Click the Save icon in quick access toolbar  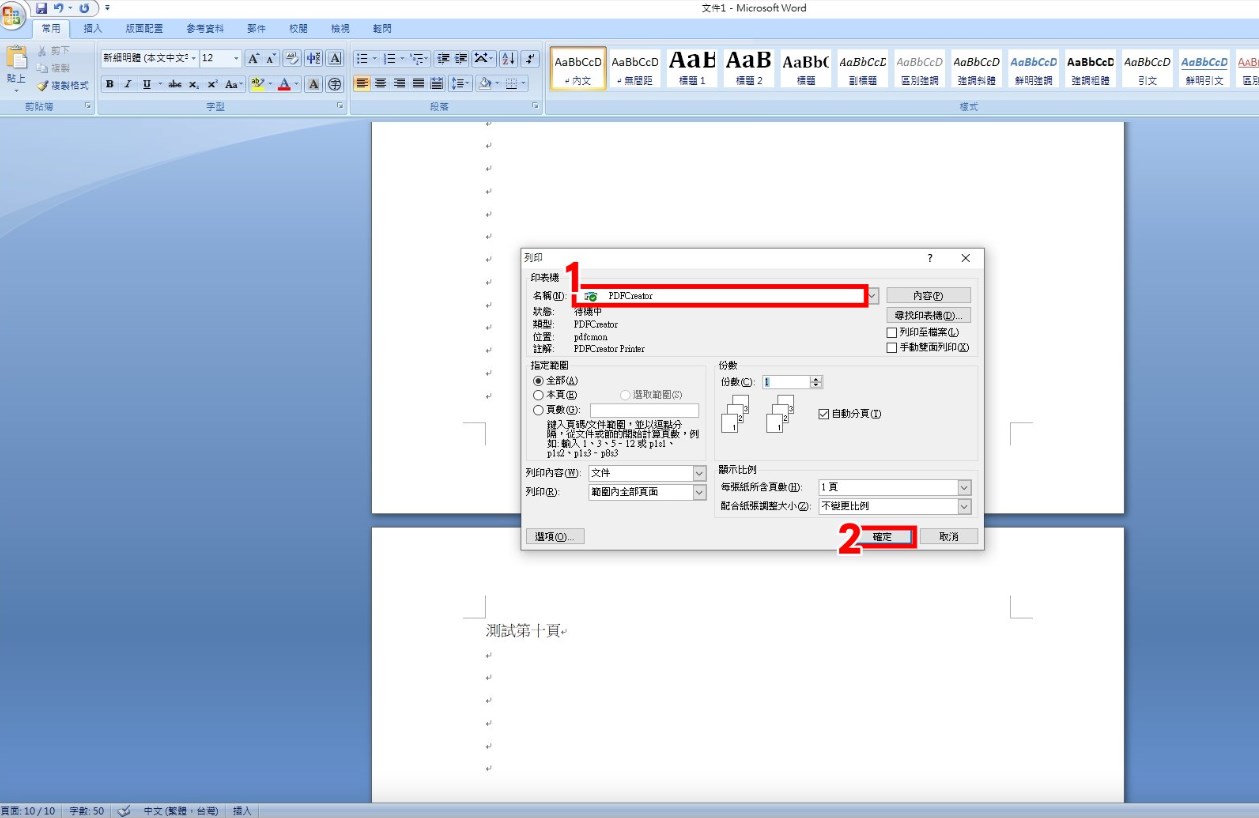tap(42, 8)
